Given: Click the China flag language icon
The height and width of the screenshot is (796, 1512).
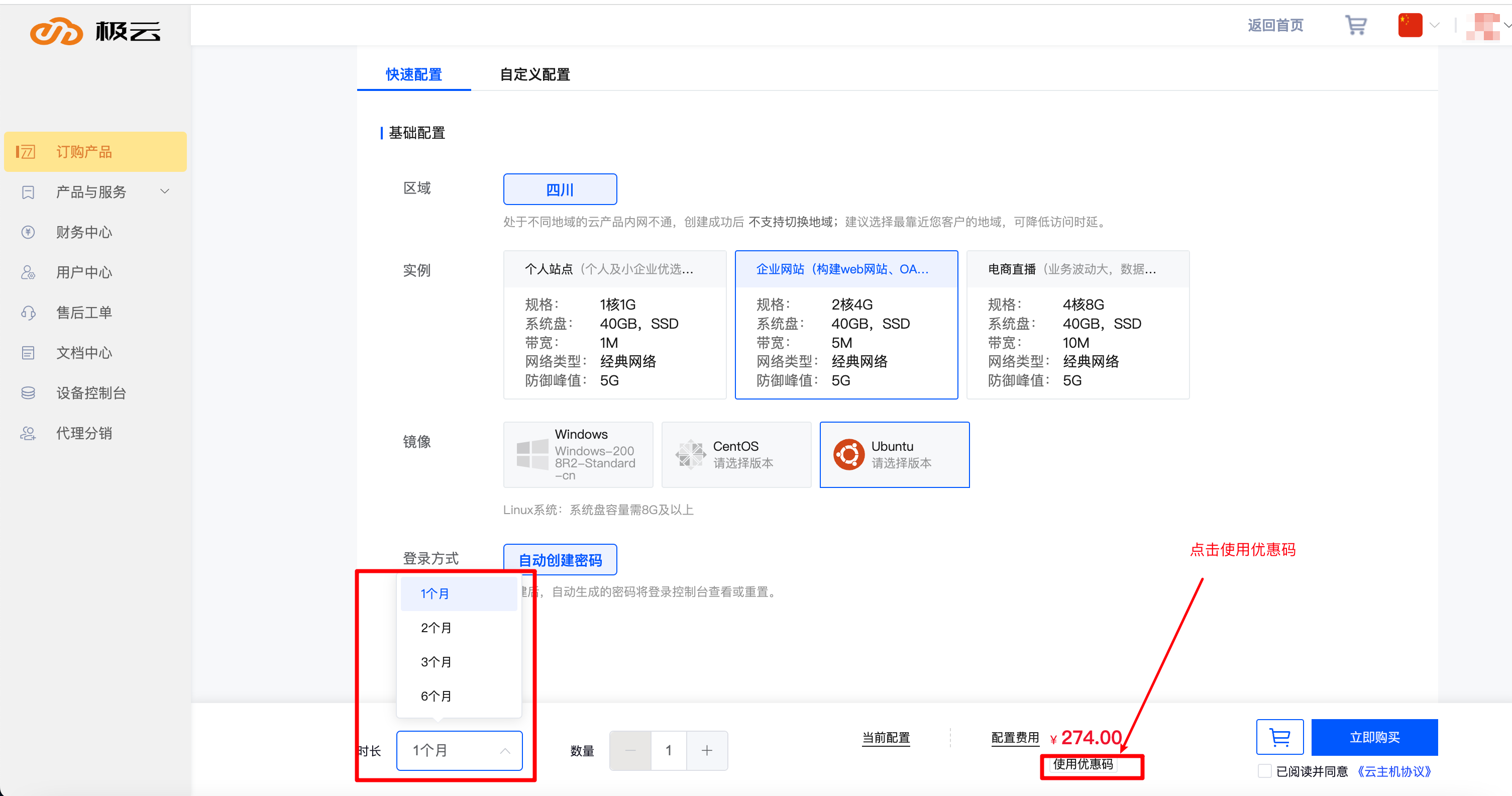Looking at the screenshot, I should tap(1410, 25).
